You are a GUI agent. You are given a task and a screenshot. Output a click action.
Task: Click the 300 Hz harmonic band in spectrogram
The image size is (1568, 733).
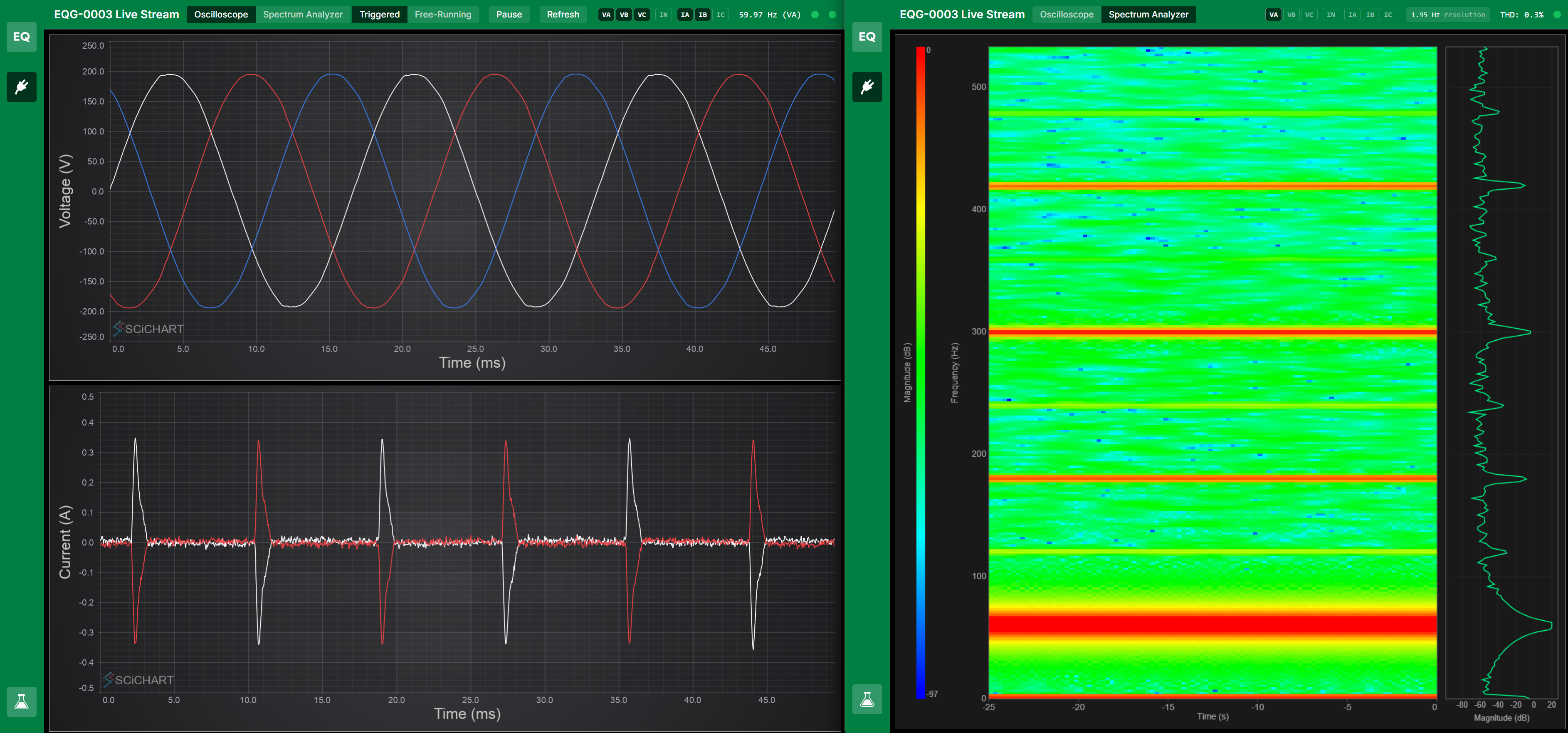pos(1212,332)
